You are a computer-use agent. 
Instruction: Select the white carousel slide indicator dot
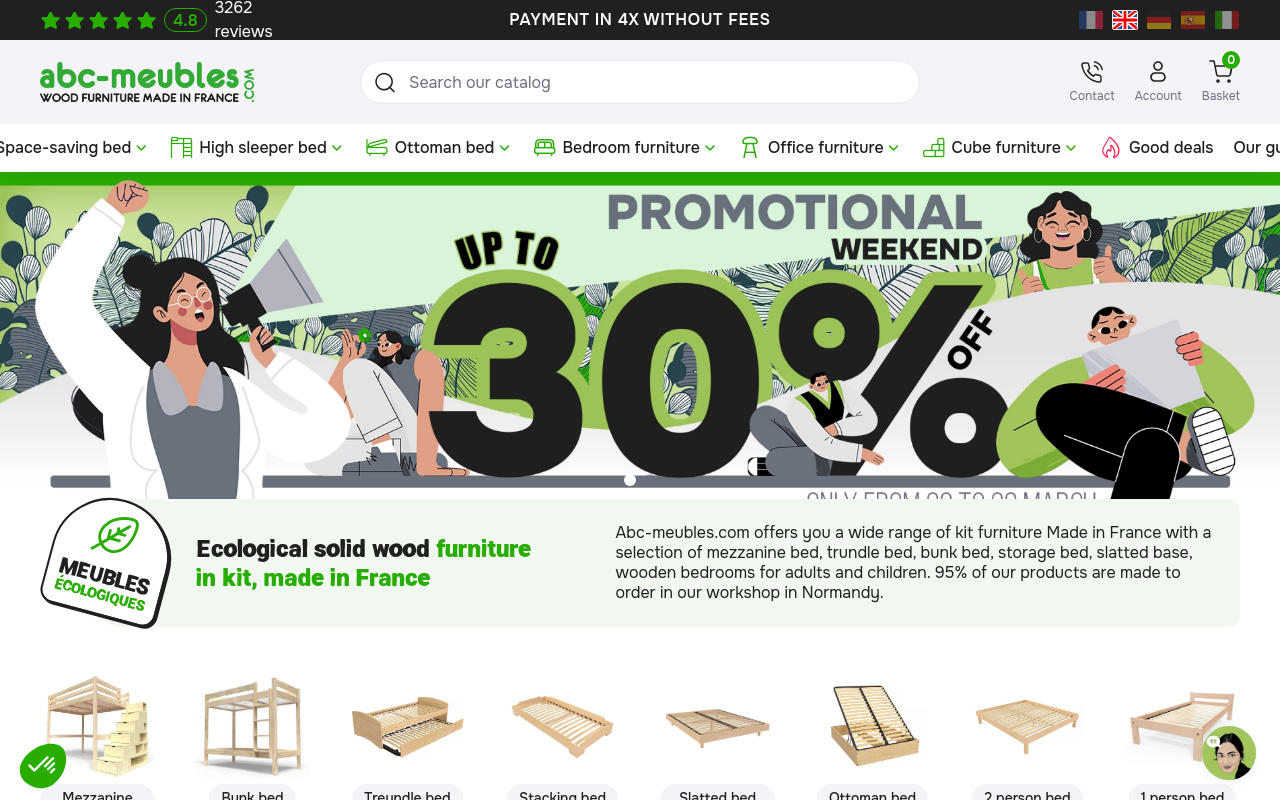[x=630, y=480]
